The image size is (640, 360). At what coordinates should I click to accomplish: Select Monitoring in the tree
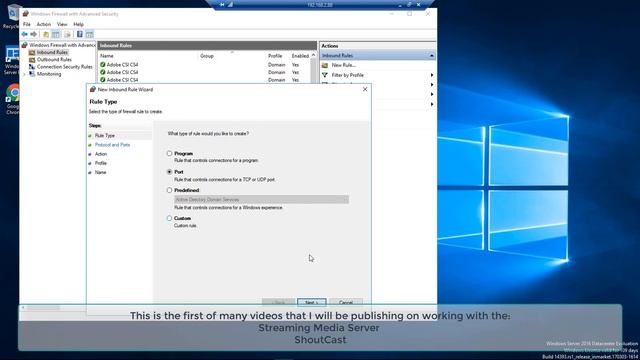pyautogui.click(x=49, y=74)
